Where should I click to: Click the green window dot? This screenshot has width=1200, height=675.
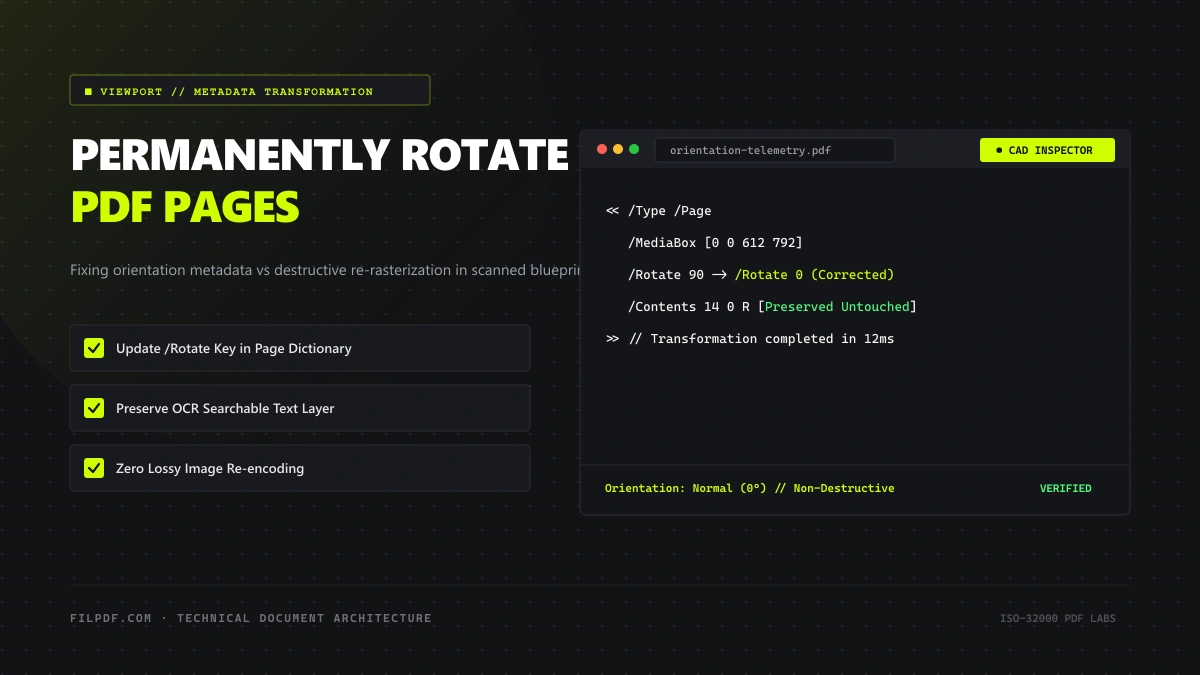634,149
